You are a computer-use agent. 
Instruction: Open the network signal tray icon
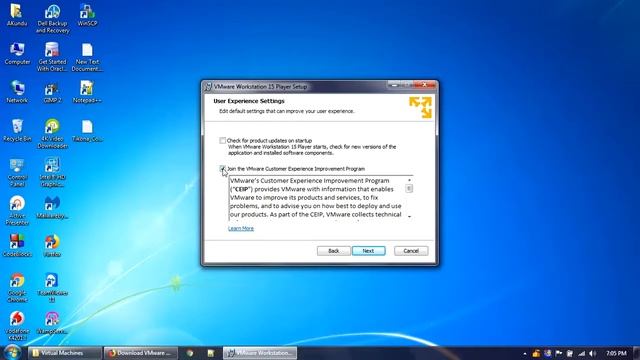582,353
